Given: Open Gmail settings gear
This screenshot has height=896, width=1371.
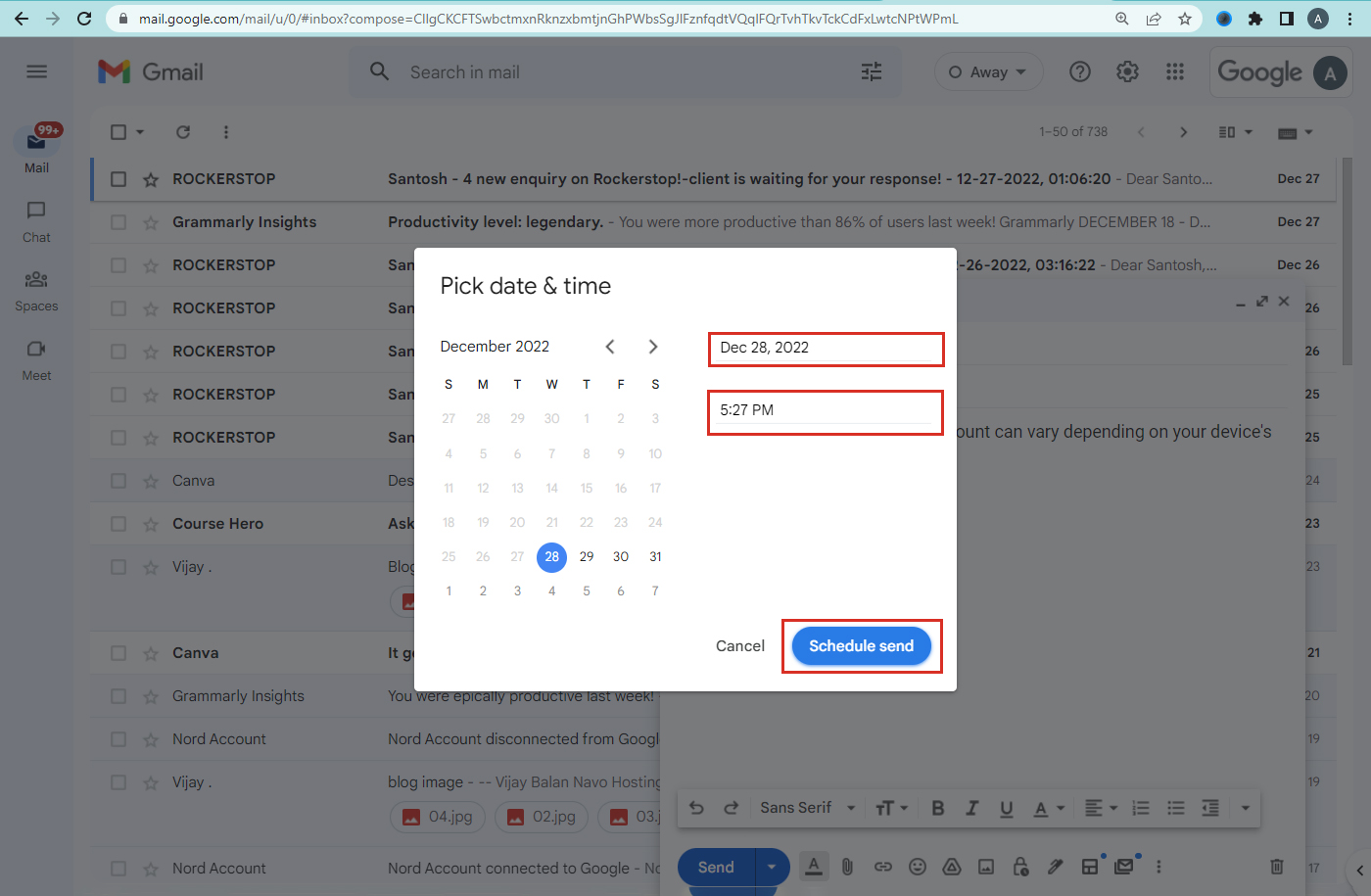Looking at the screenshot, I should point(1127,71).
